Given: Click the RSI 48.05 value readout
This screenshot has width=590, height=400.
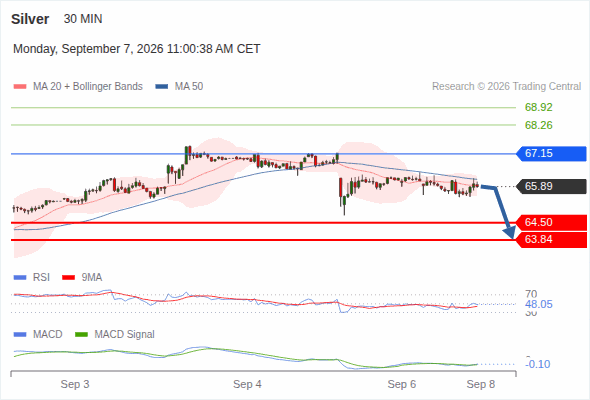Looking at the screenshot, I should click(x=539, y=304).
